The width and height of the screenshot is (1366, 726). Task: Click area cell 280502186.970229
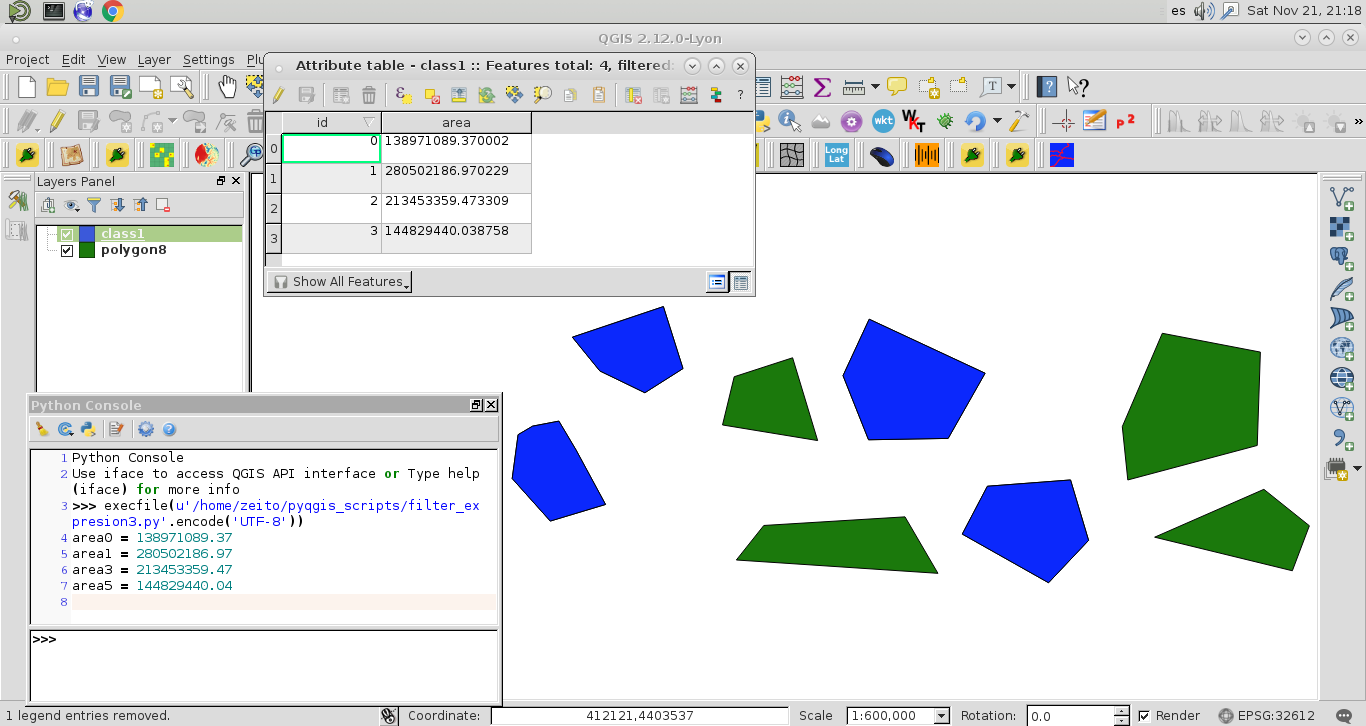click(x=456, y=179)
